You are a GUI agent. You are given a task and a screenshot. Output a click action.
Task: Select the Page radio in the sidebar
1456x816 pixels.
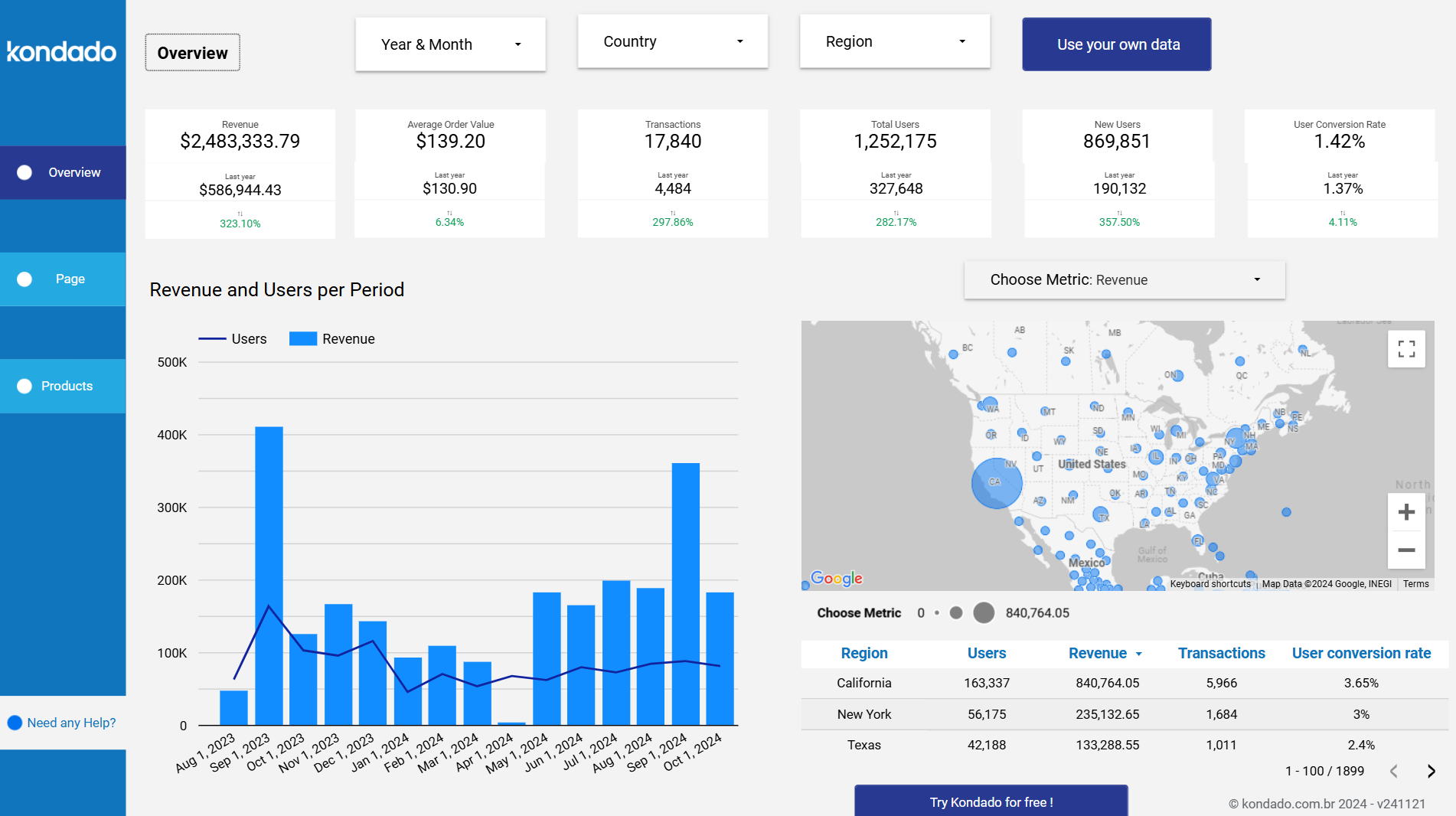(24, 279)
